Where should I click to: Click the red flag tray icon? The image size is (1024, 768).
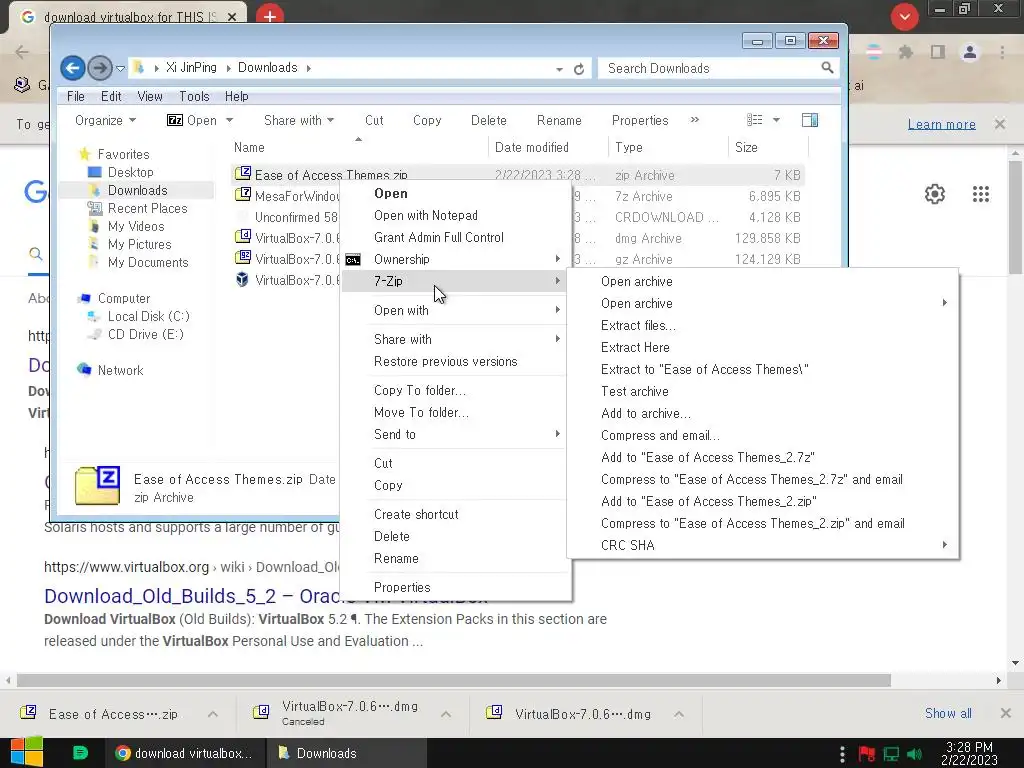[x=867, y=754]
